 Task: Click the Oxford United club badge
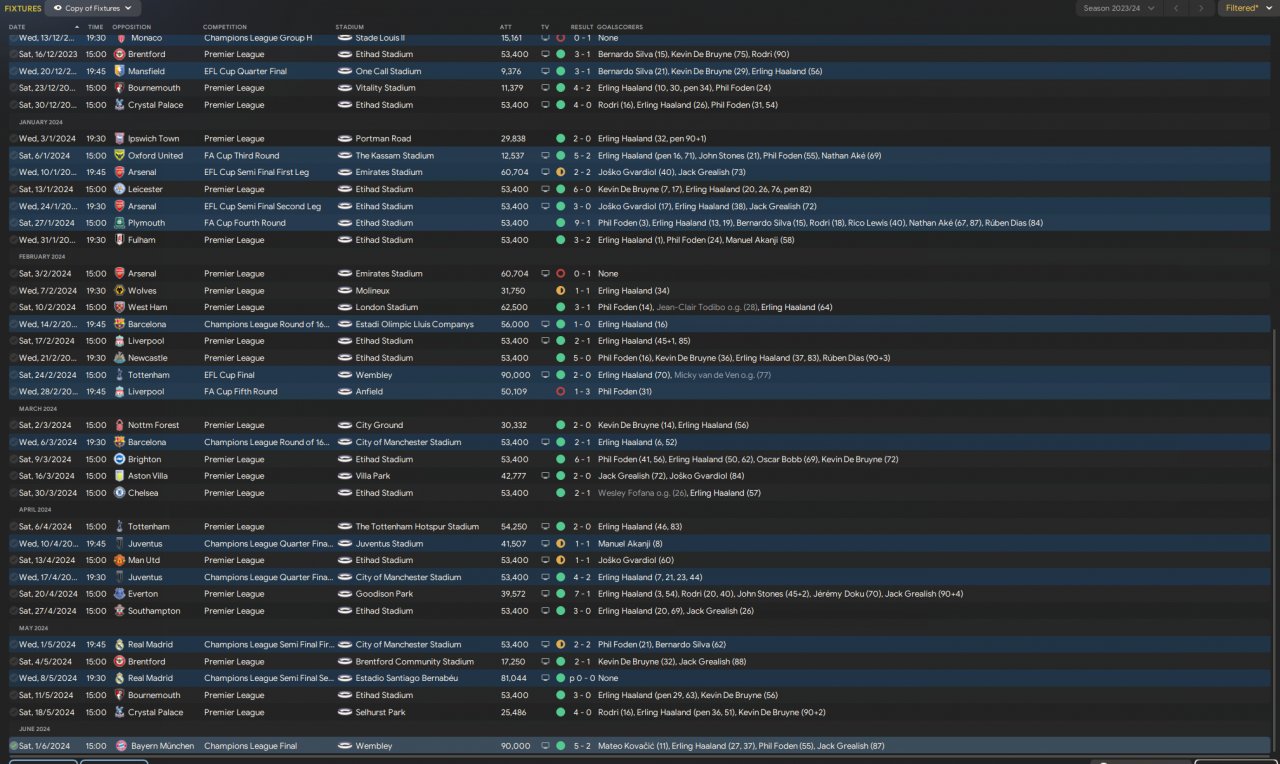[120, 156]
